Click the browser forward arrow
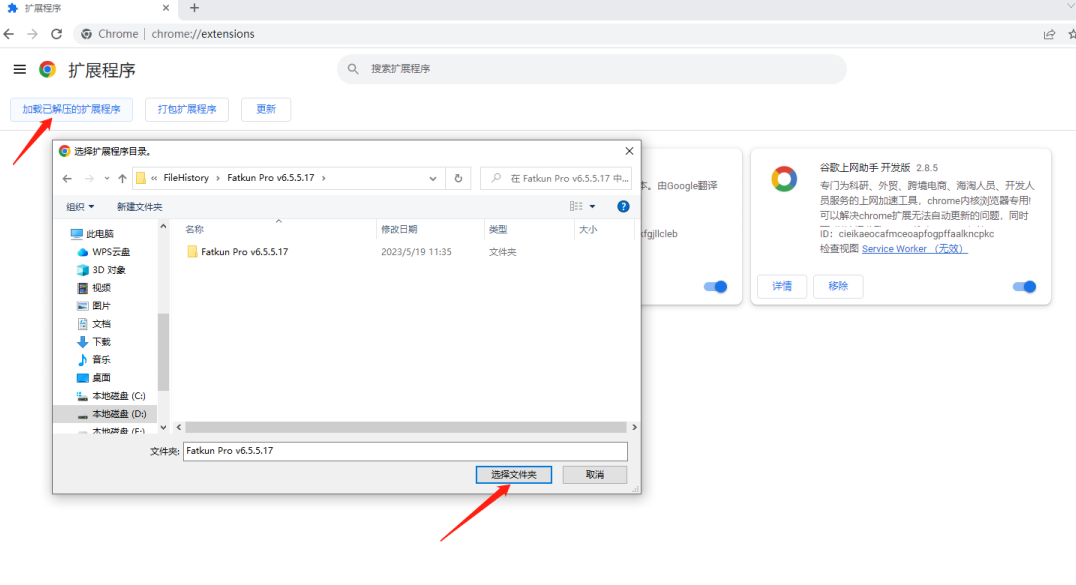The image size is (1076, 585). [x=32, y=34]
